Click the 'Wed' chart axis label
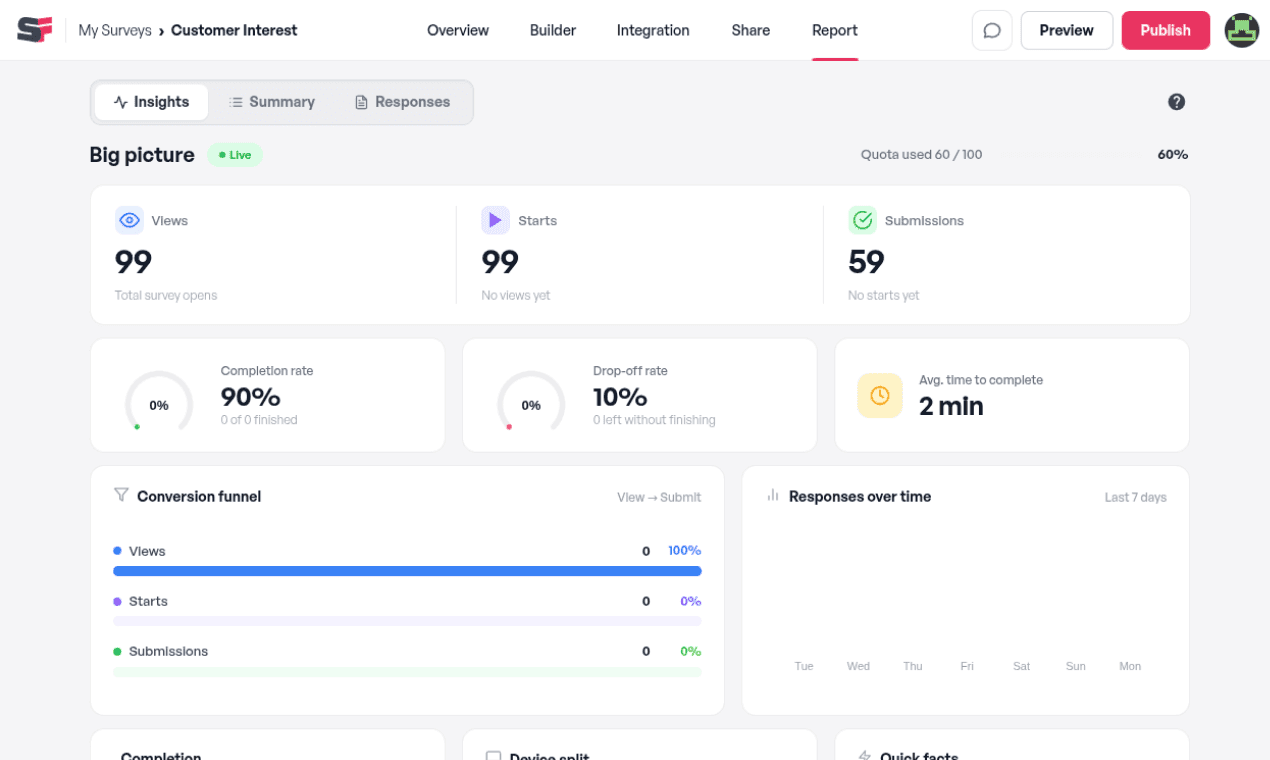The height and width of the screenshot is (760, 1270). 858,666
